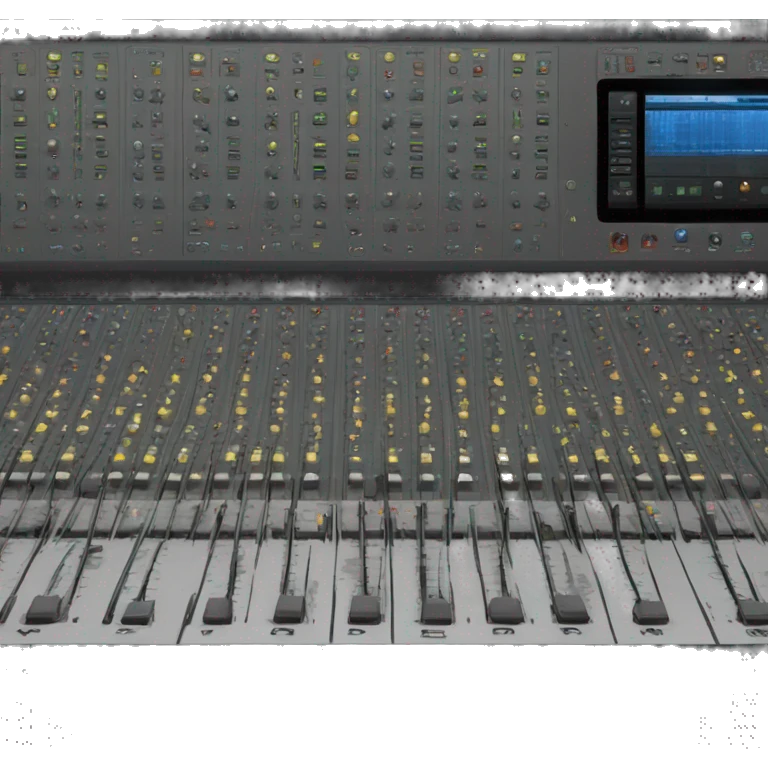Hit the red-orange button above the screen's left corner
Image resolution: width=768 pixels, height=768 pixels.
coord(630,64)
